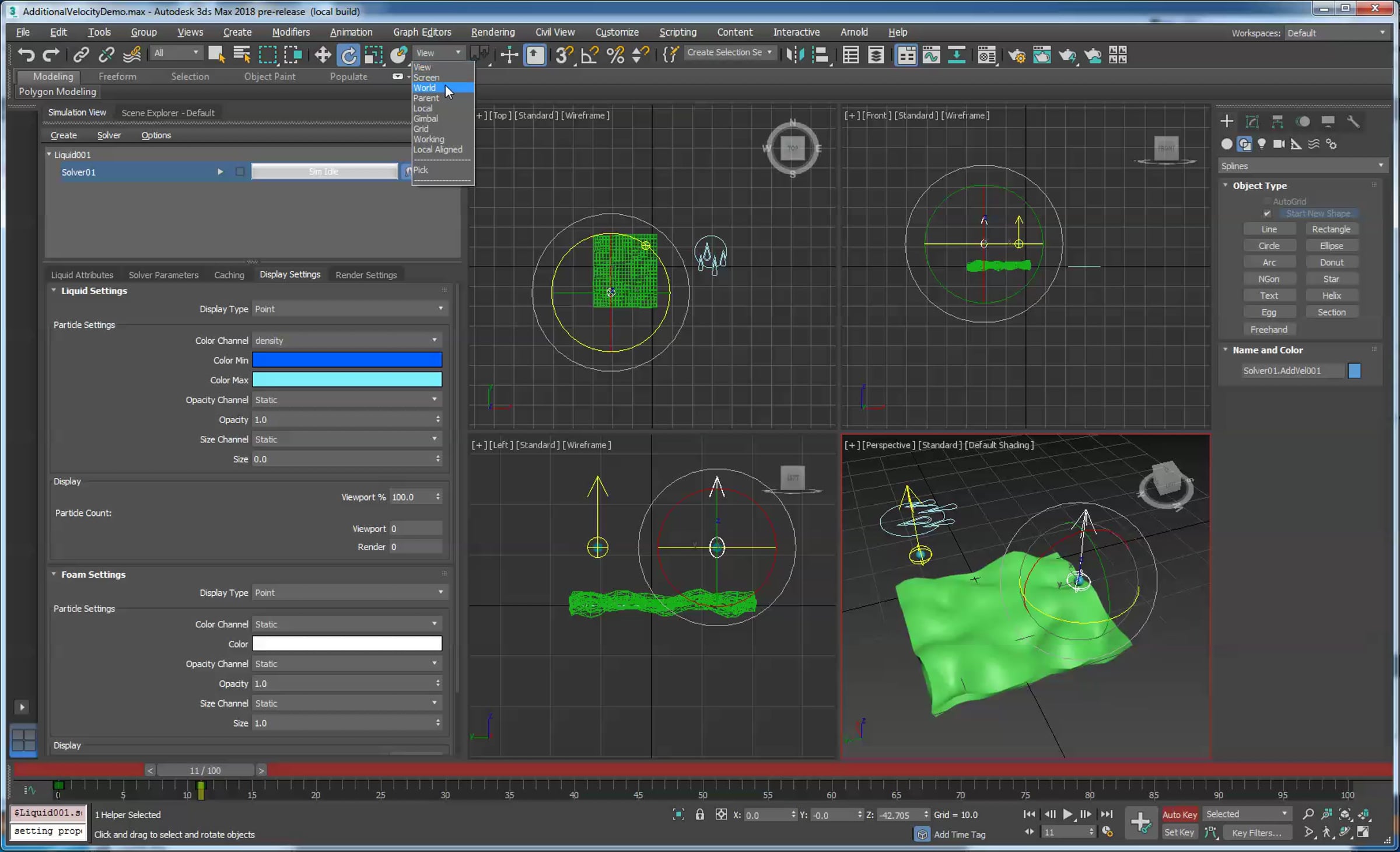The image size is (1400, 852).
Task: Select the Move tool icon
Action: [323, 55]
